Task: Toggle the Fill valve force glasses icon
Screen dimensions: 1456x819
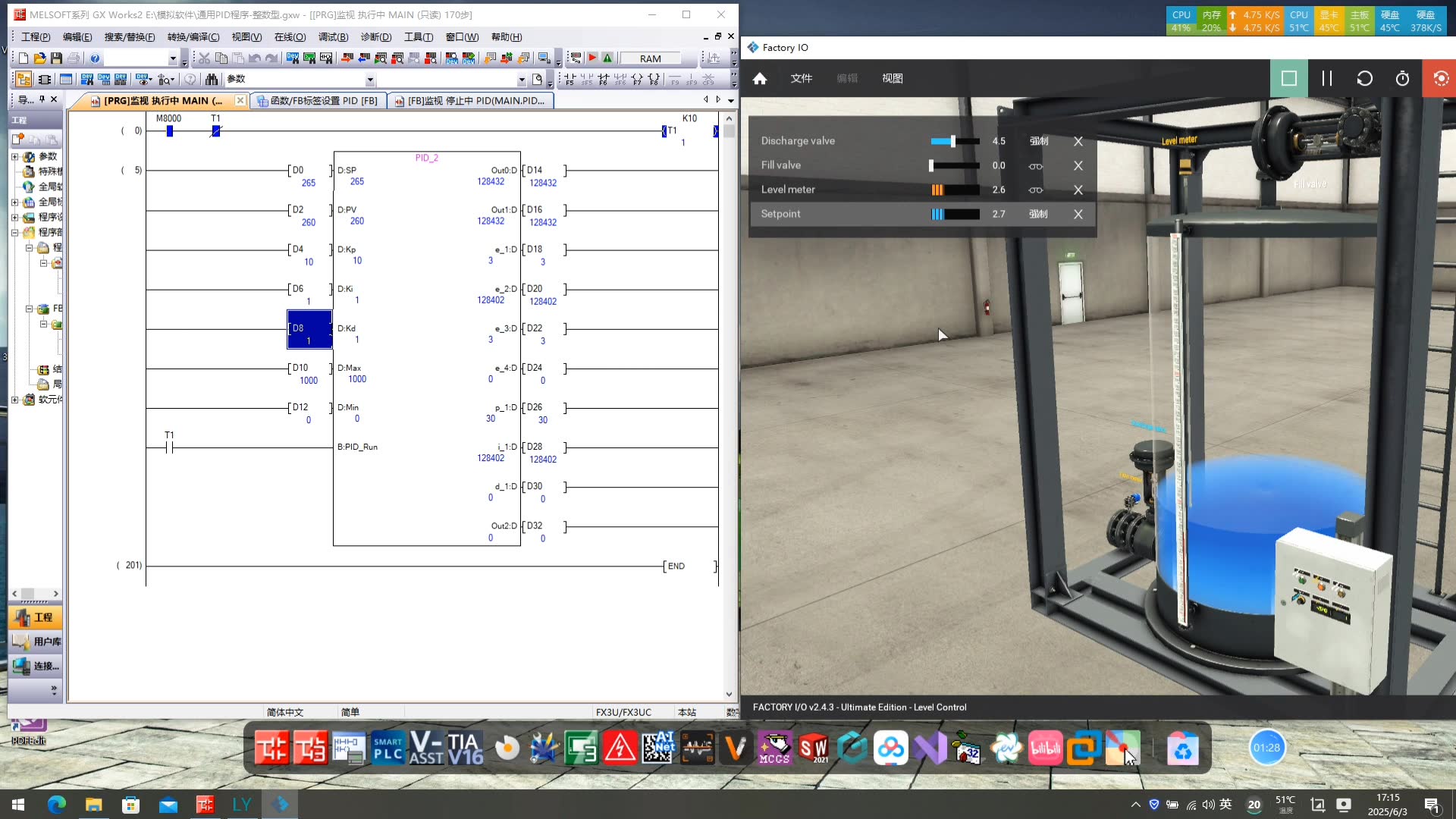Action: click(1035, 165)
